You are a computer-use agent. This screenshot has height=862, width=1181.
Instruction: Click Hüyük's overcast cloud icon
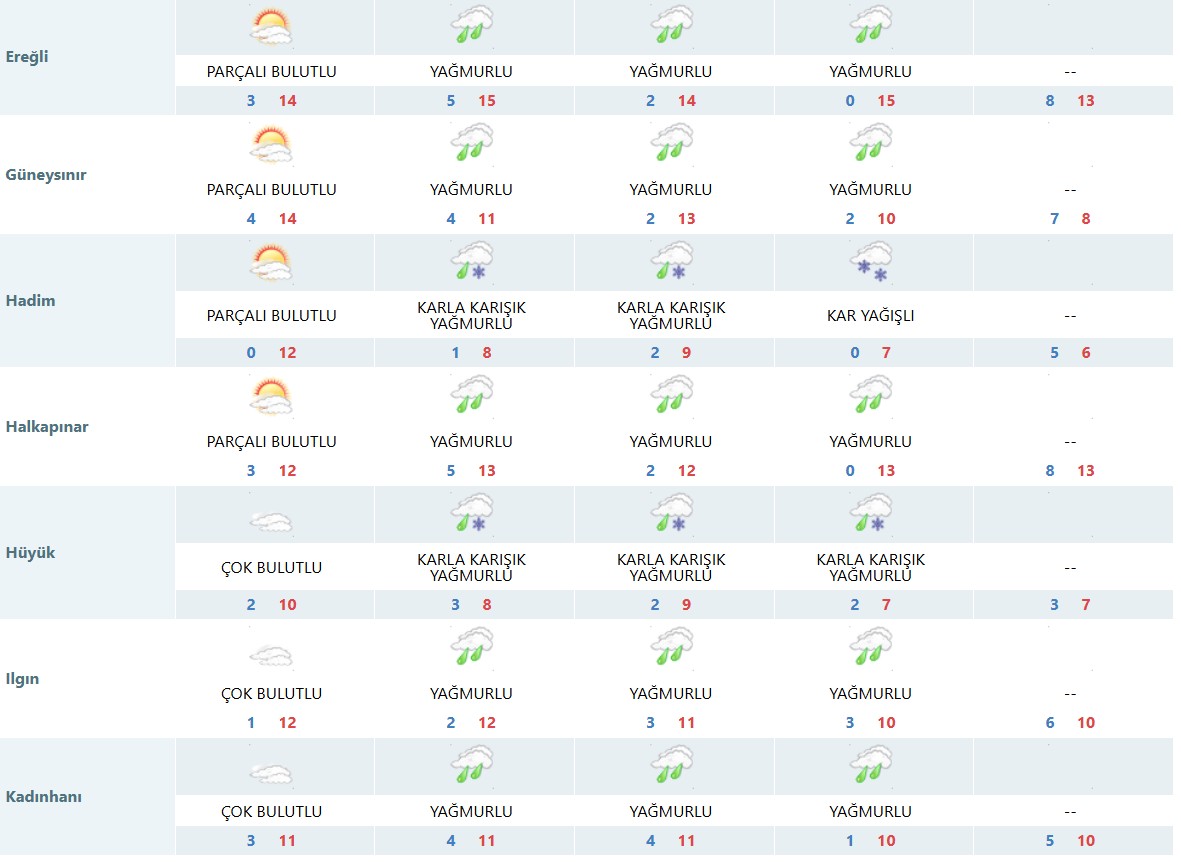point(271,521)
